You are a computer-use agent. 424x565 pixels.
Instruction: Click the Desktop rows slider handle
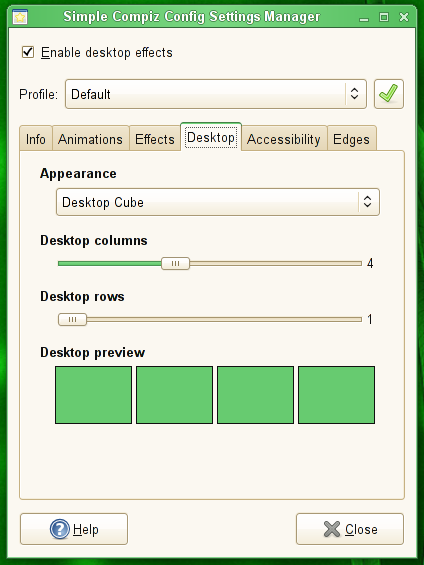(72, 319)
